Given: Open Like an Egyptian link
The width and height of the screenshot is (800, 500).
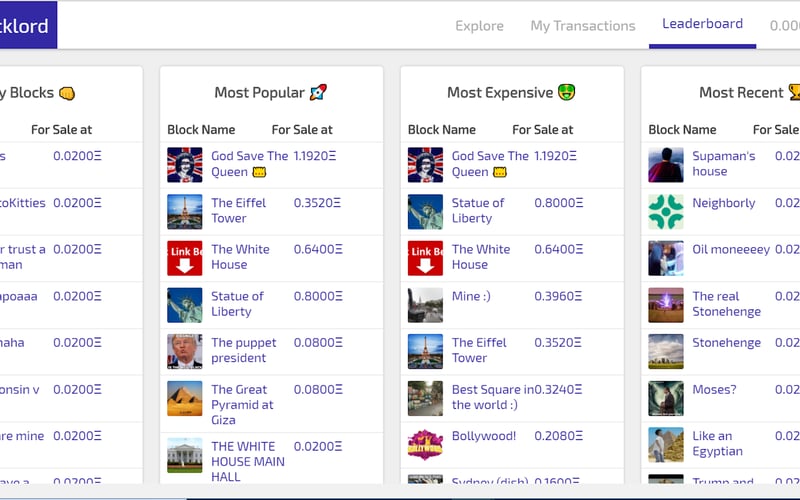Looking at the screenshot, I should 717,443.
